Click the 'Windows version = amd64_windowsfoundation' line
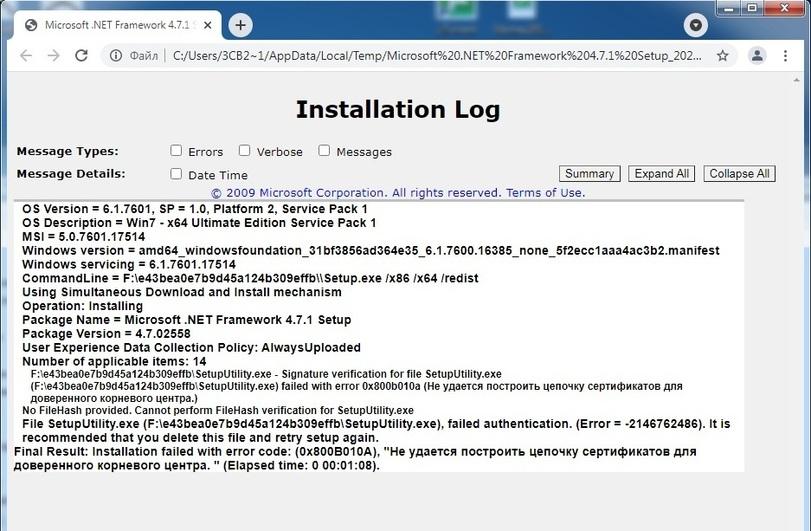The image size is (811, 531). click(370, 251)
